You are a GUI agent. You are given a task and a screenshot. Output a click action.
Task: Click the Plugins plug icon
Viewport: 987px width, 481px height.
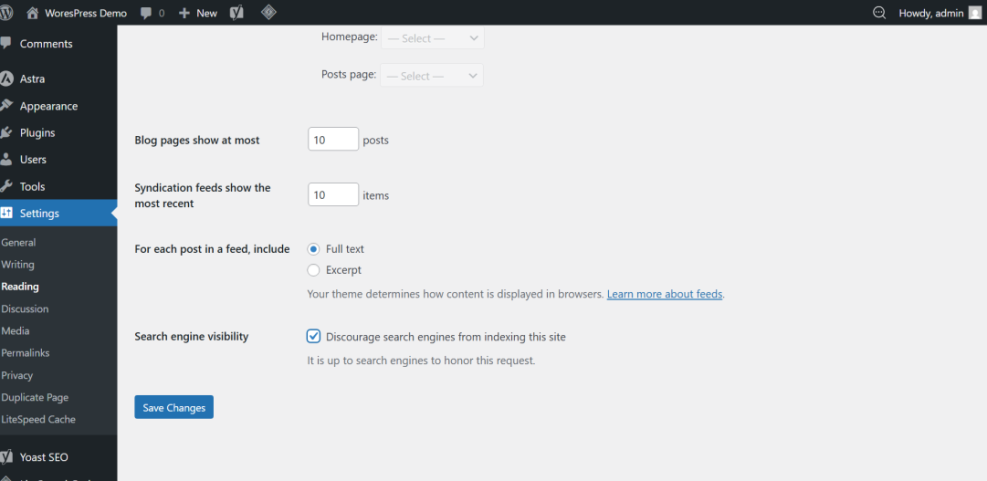(x=6, y=133)
